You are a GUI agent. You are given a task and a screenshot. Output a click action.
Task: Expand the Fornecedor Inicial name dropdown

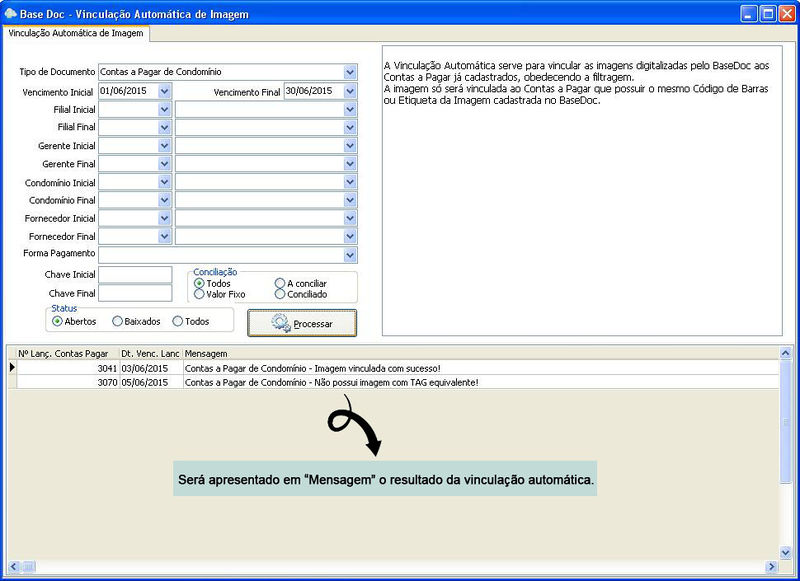pyautogui.click(x=349, y=218)
